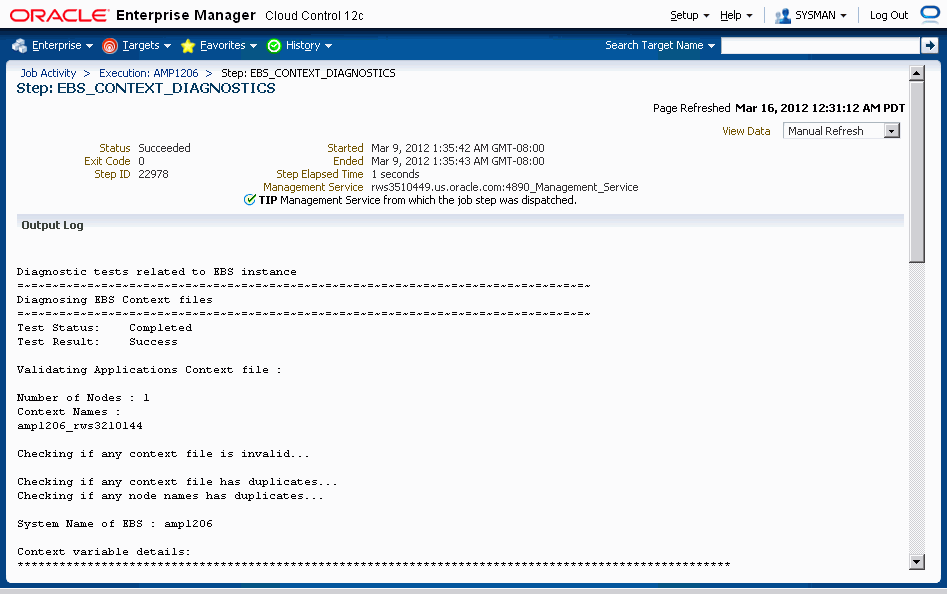Click the Log Out link
947x594 pixels.
click(x=888, y=15)
